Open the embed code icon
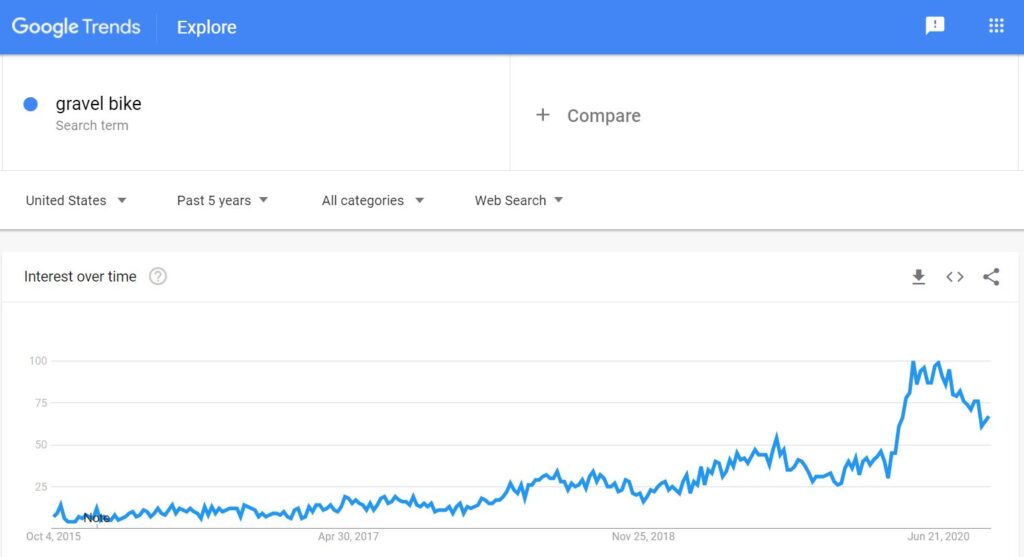Screen dimensions: 1024x557 tap(955, 277)
